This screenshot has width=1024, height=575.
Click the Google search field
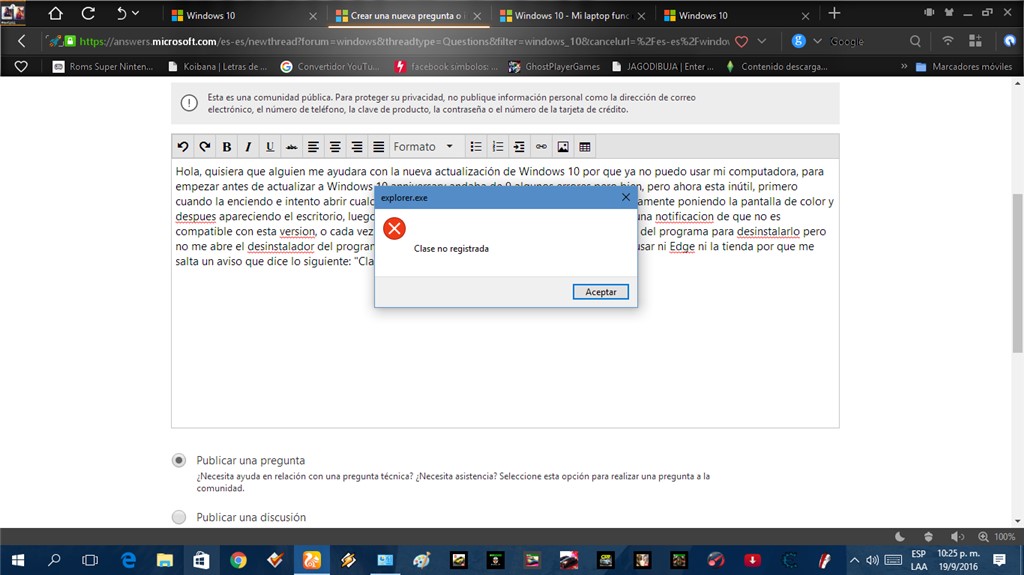pyautogui.click(x=865, y=41)
